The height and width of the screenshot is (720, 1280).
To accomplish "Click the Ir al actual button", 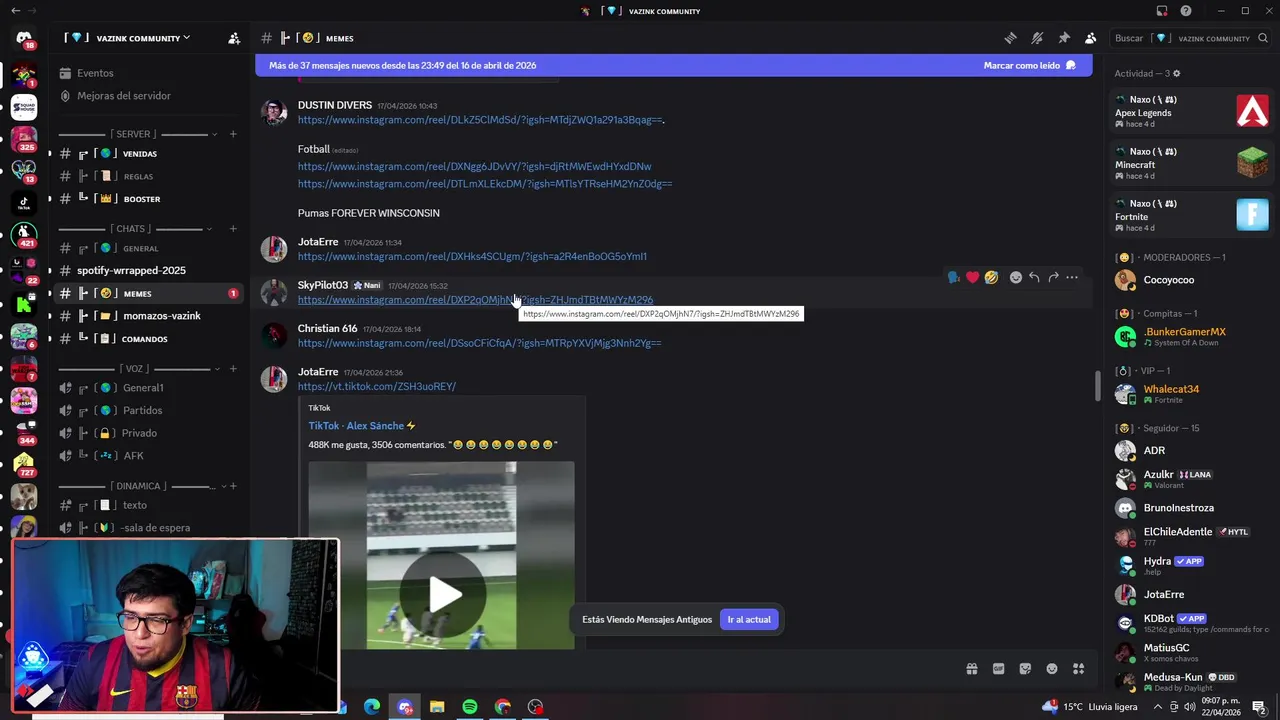I will click(x=749, y=620).
